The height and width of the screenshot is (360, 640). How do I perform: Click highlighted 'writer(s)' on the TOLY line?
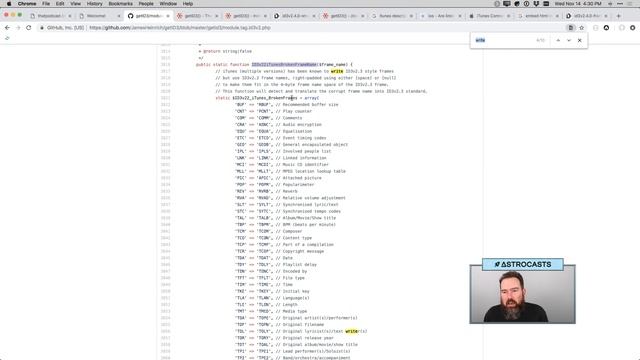356,331
